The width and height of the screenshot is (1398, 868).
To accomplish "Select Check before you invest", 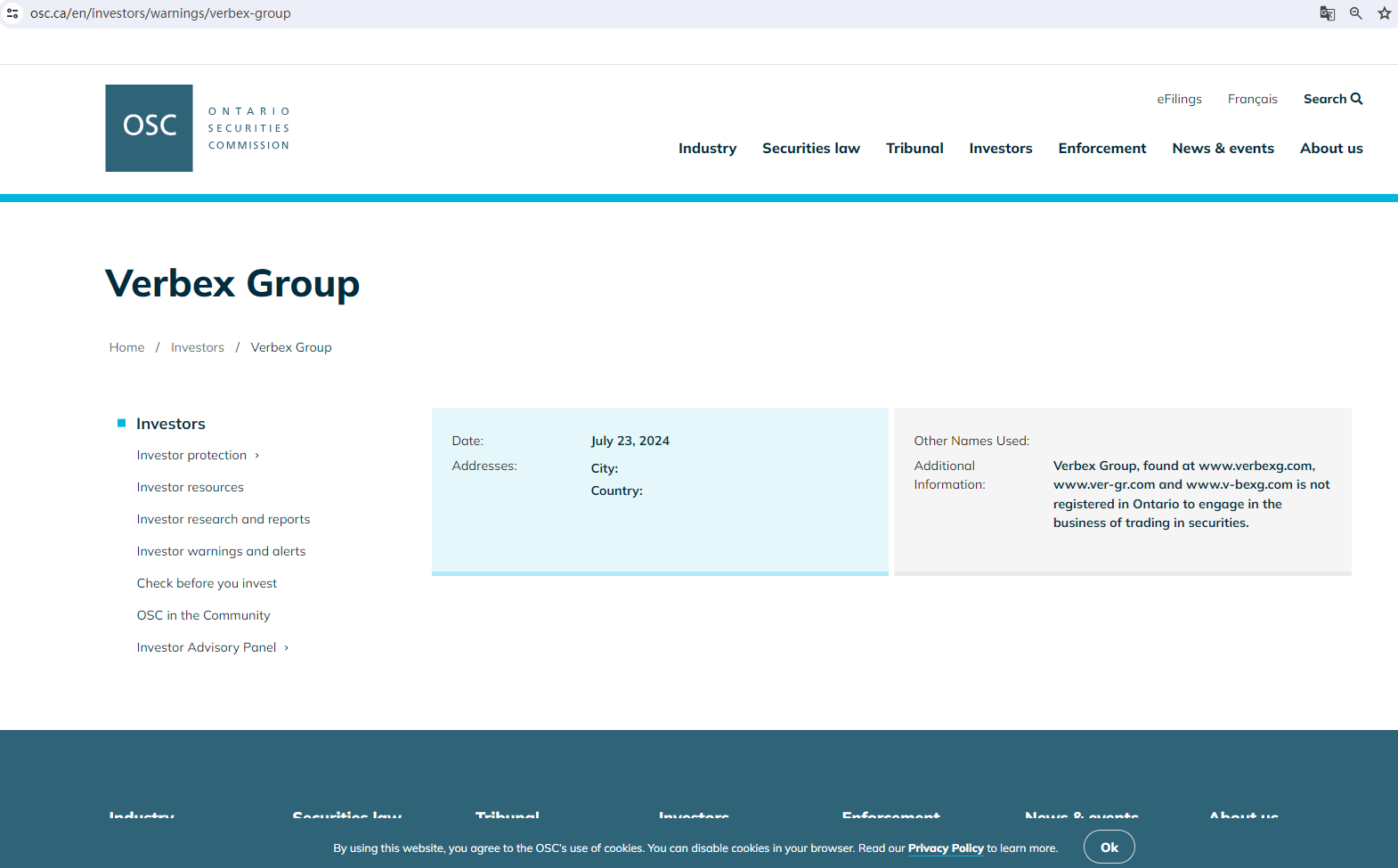I will click(x=207, y=583).
